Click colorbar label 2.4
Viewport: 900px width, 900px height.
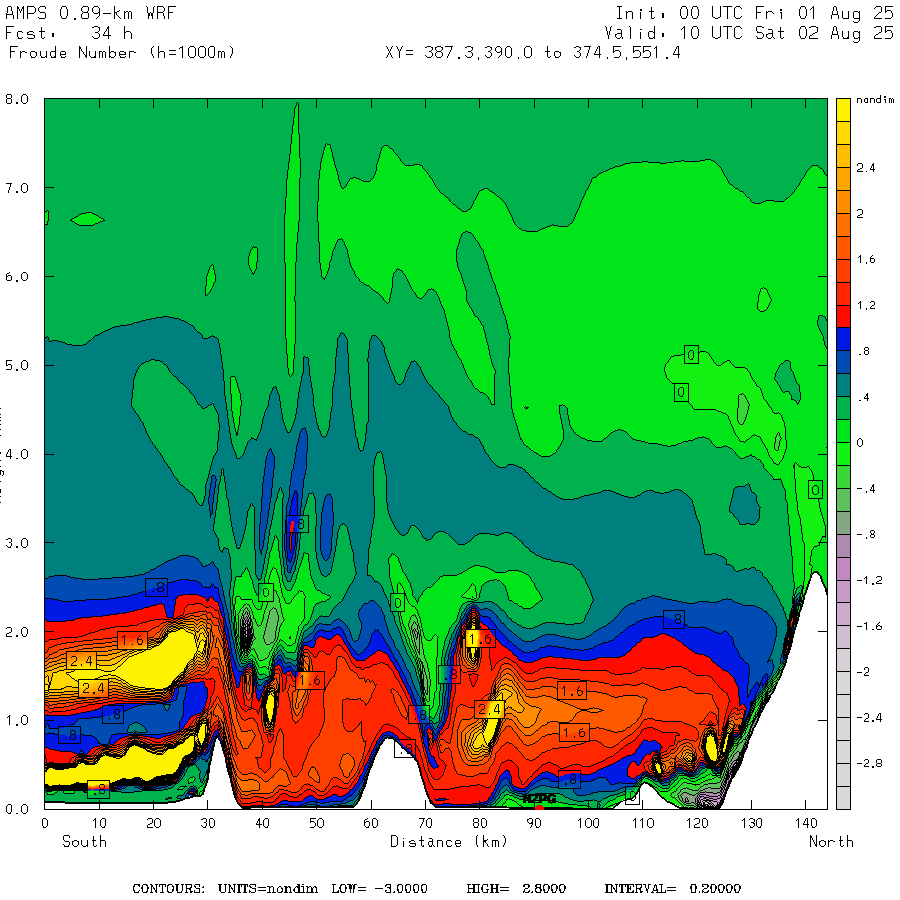[866, 168]
